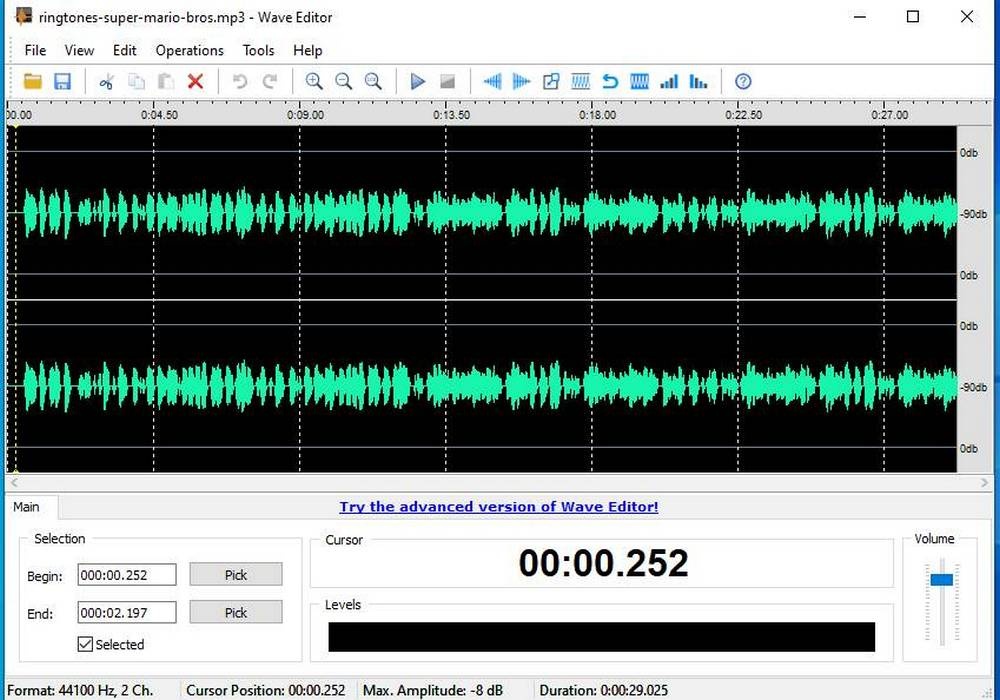Select the Fade Out tool
The width and height of the screenshot is (1000, 700).
(521, 81)
